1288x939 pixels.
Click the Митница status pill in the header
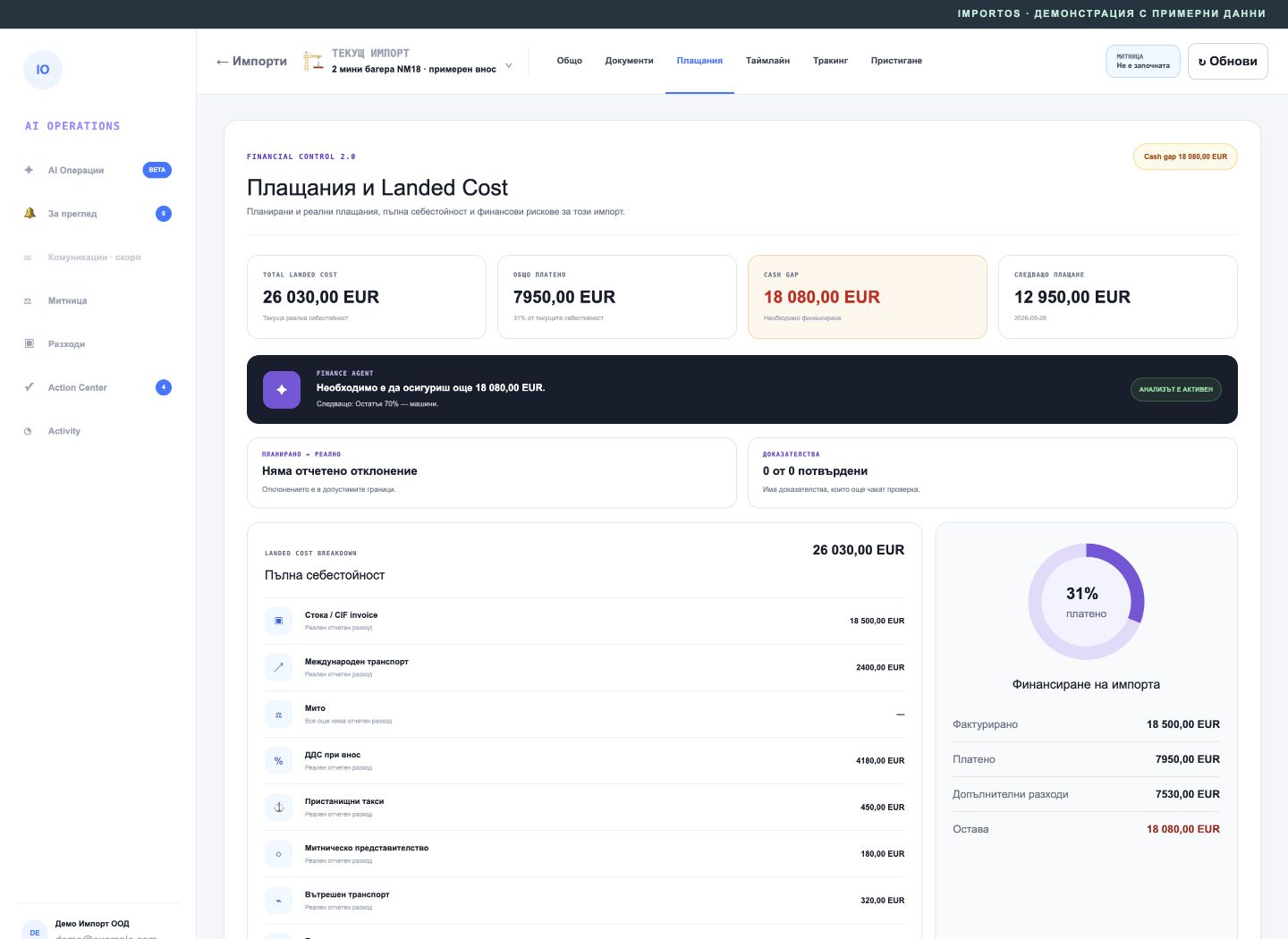(x=1143, y=62)
